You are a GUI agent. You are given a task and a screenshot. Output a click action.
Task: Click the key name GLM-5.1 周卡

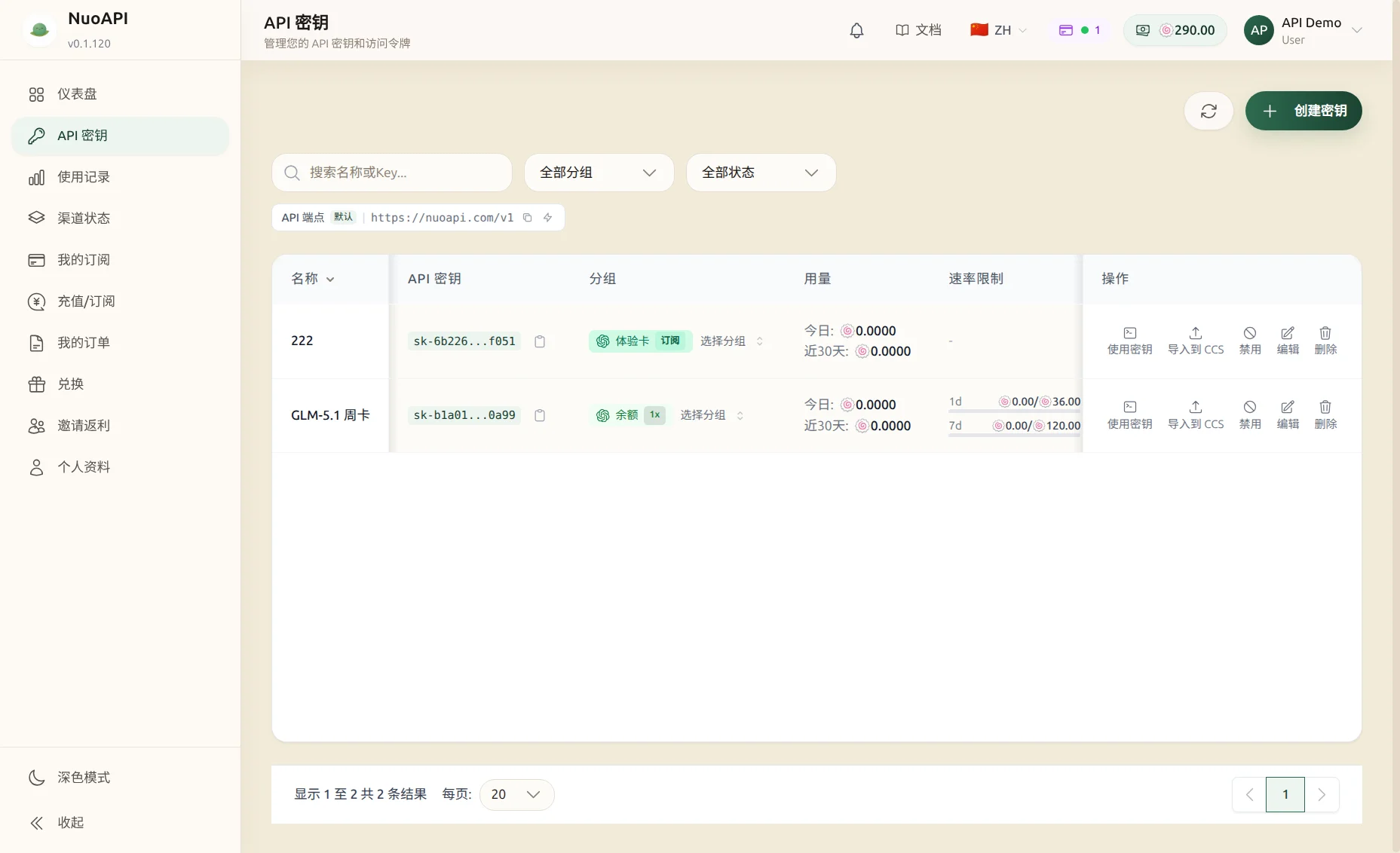click(330, 415)
